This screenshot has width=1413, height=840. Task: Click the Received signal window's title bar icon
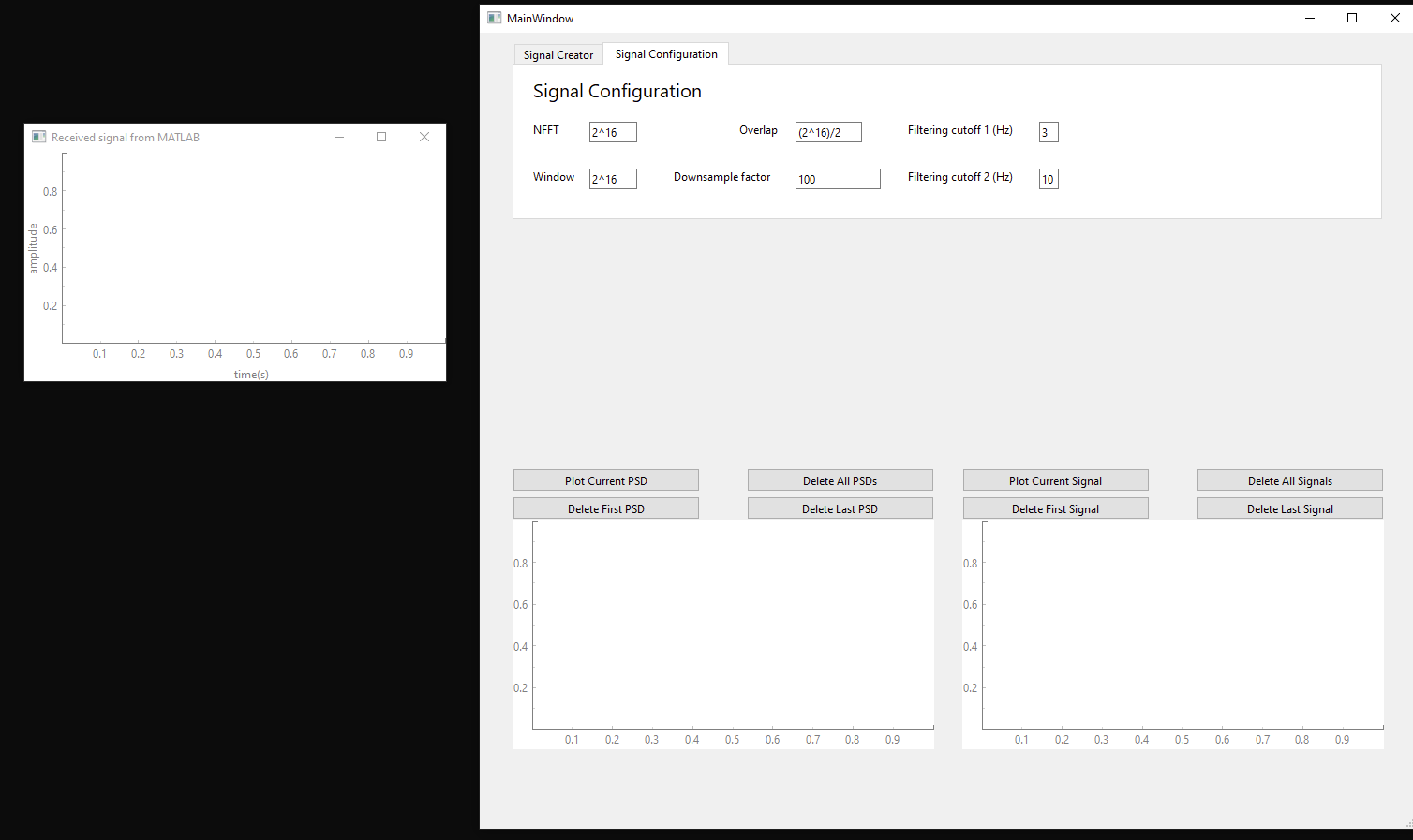pyautogui.click(x=38, y=136)
